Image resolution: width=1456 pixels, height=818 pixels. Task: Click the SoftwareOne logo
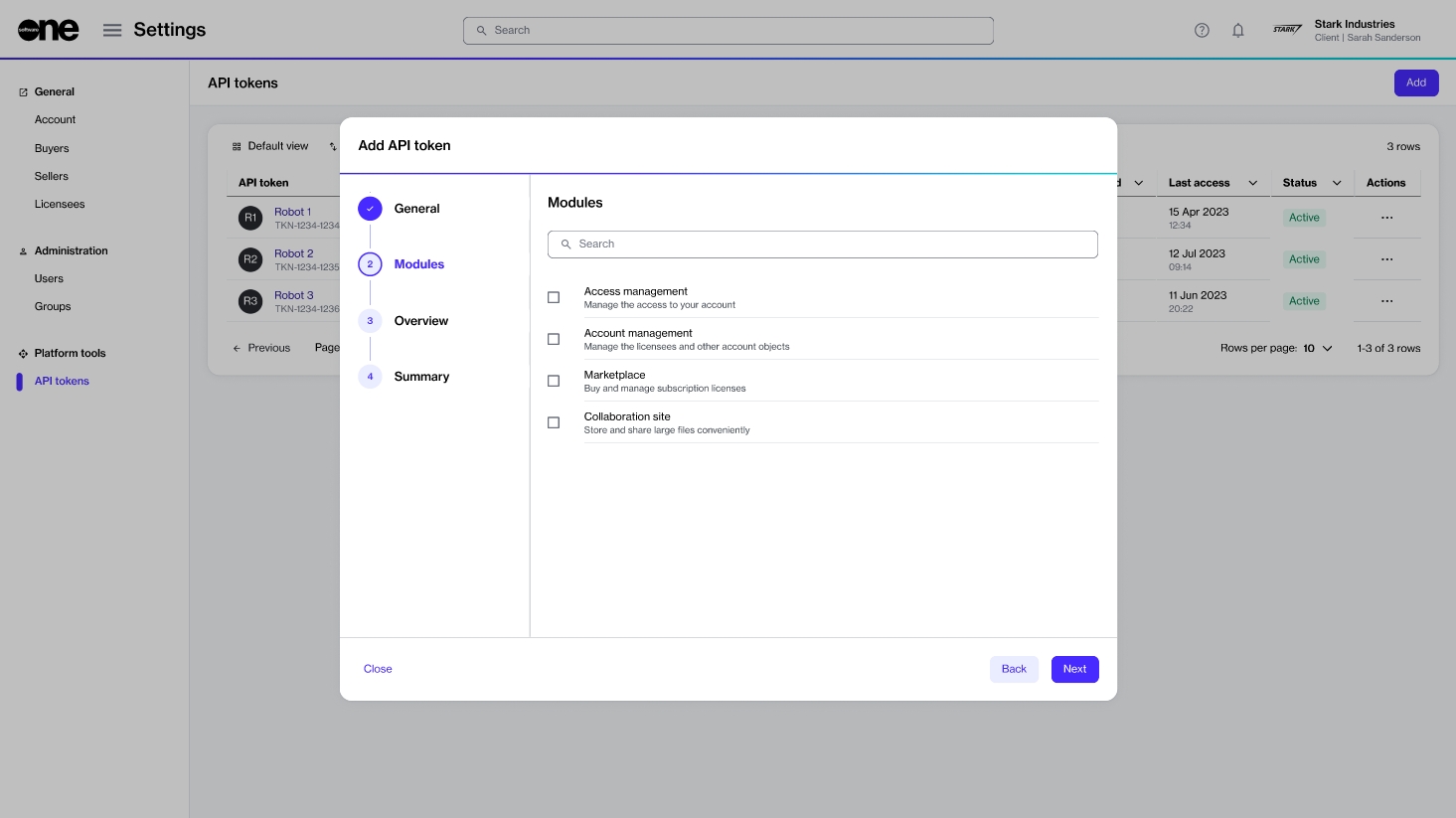click(48, 30)
